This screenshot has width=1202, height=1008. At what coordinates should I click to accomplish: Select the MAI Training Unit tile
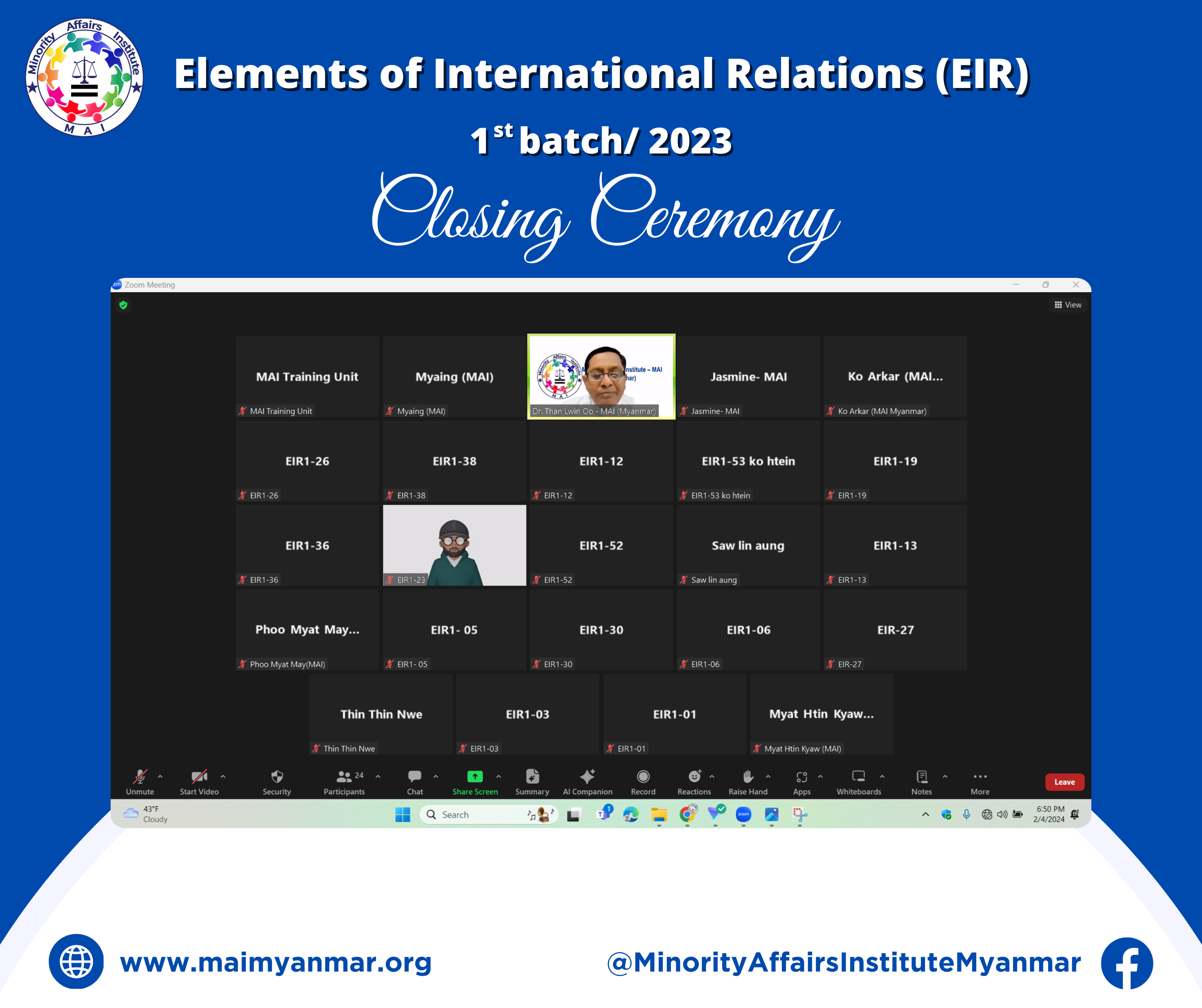coord(307,376)
